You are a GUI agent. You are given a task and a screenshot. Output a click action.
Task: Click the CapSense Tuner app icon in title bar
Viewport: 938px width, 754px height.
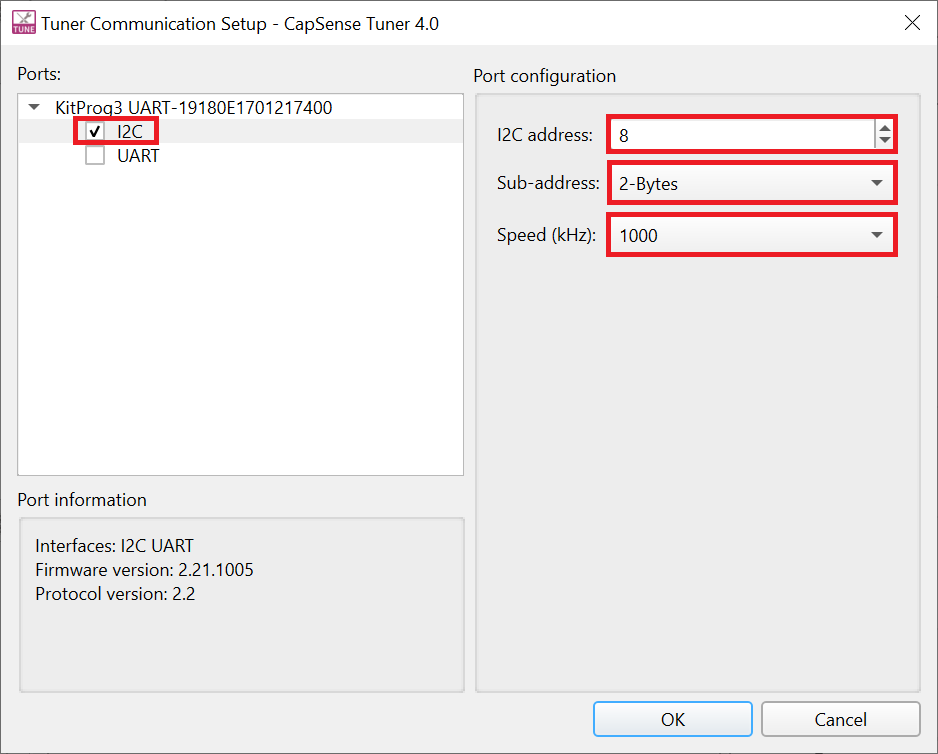coord(24,23)
